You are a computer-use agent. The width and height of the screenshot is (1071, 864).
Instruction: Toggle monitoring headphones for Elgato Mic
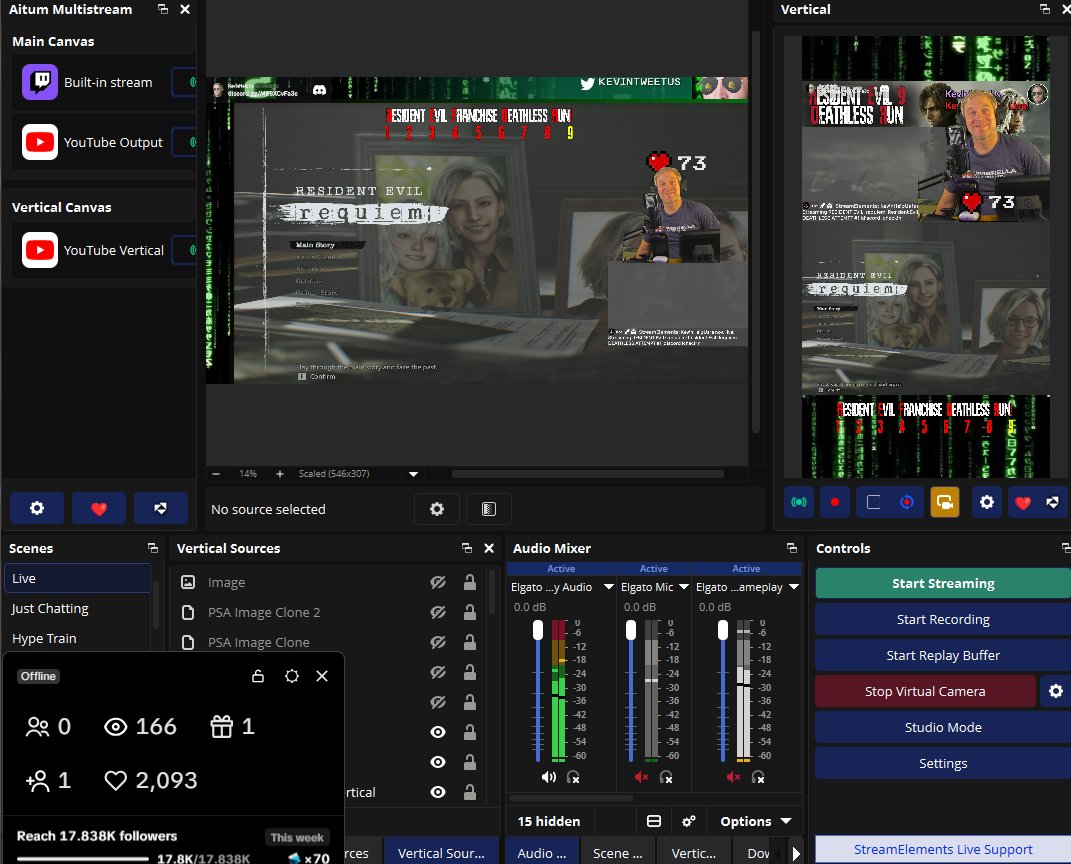pos(666,777)
